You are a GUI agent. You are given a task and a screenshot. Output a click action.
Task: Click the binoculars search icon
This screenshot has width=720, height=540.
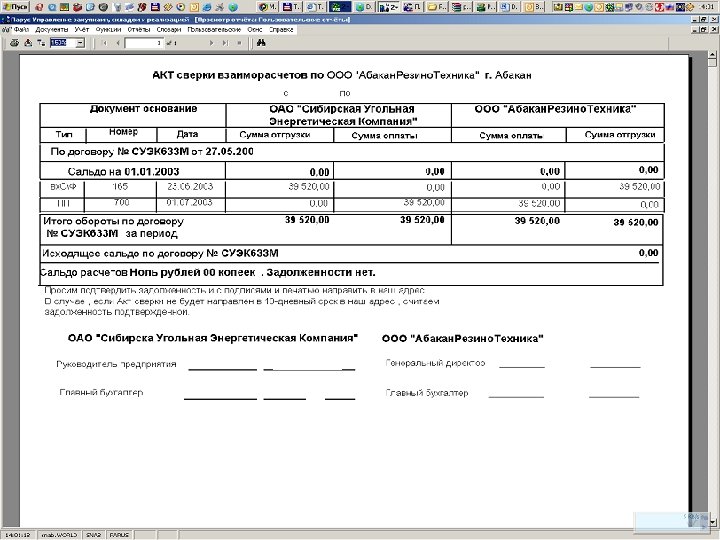click(x=261, y=43)
